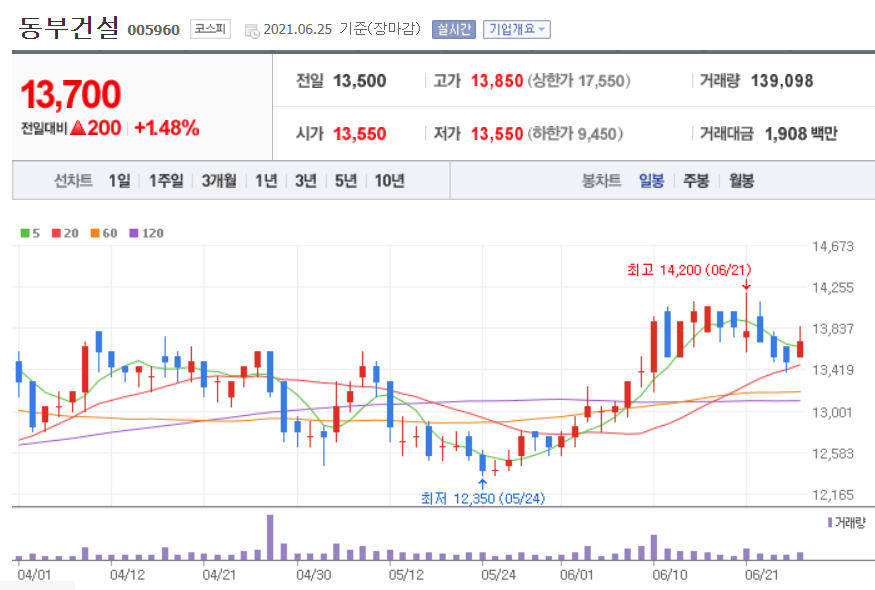Click the orange 60-day moving average swatch
Image resolution: width=875 pixels, height=590 pixels.
[95, 233]
